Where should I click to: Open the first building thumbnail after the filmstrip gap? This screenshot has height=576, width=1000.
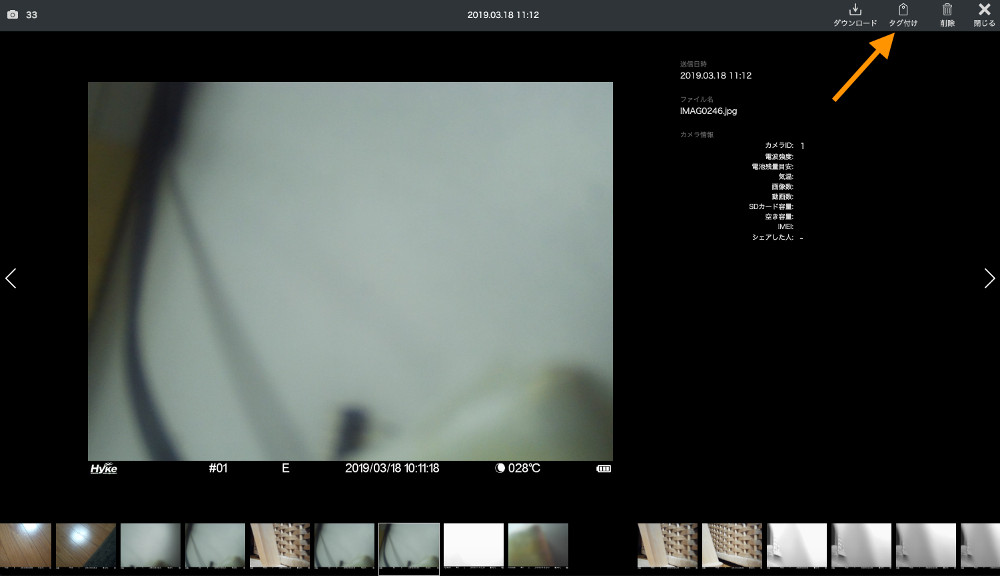pos(667,546)
